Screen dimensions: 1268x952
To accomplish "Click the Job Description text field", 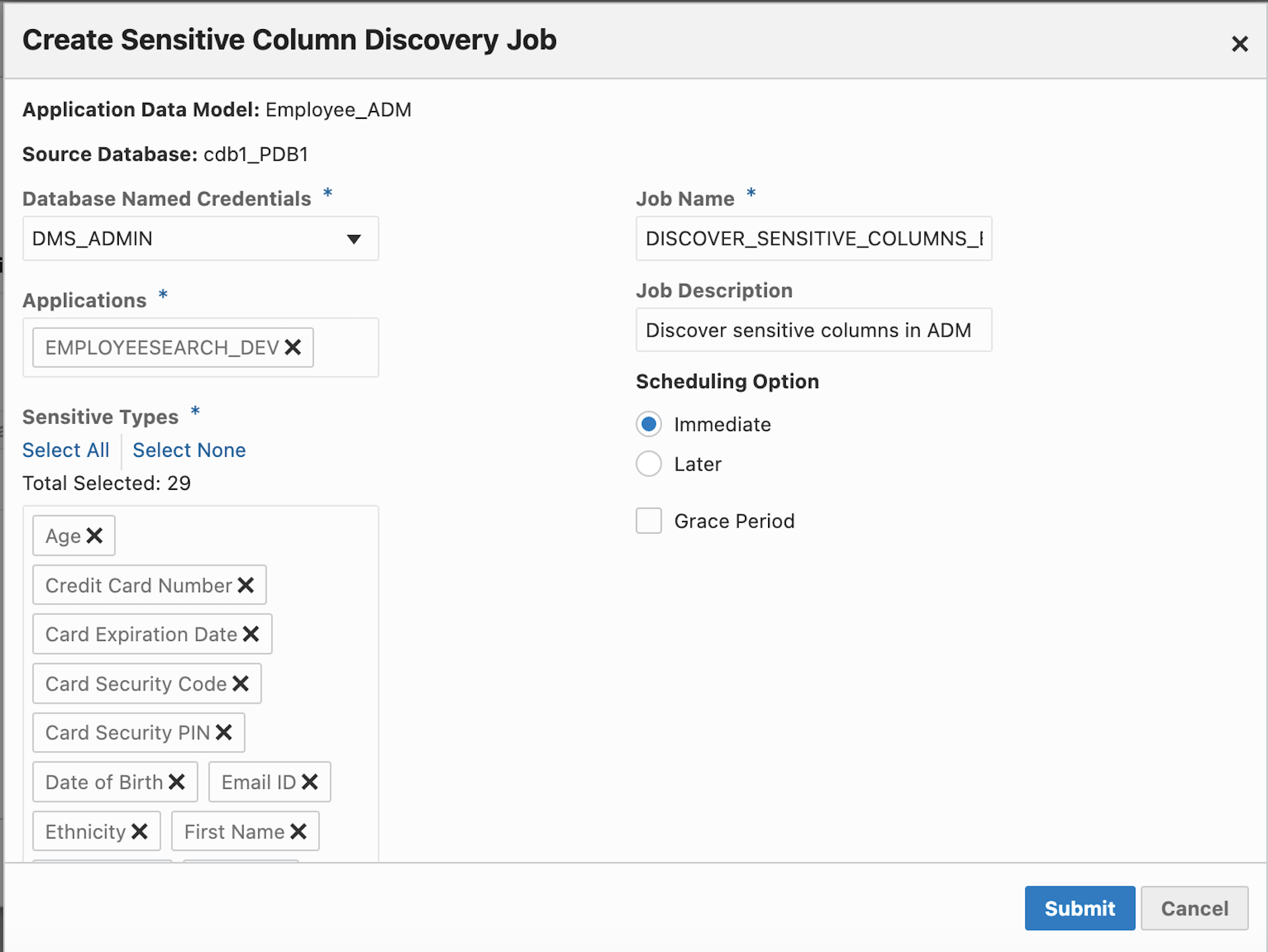I will [x=813, y=330].
